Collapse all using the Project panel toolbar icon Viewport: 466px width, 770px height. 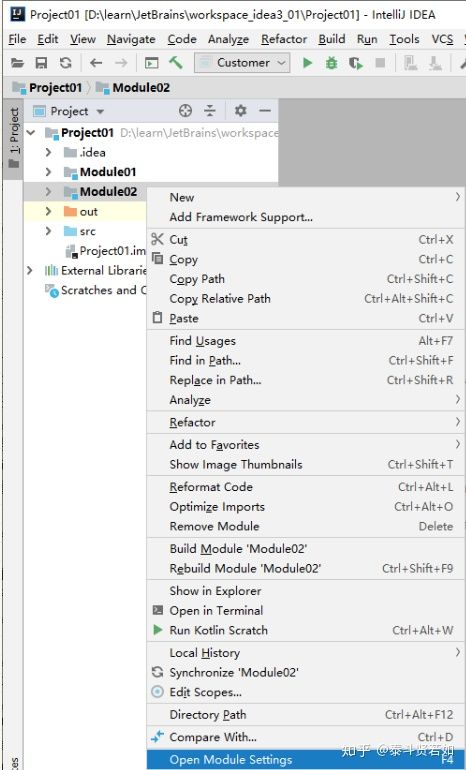point(210,111)
